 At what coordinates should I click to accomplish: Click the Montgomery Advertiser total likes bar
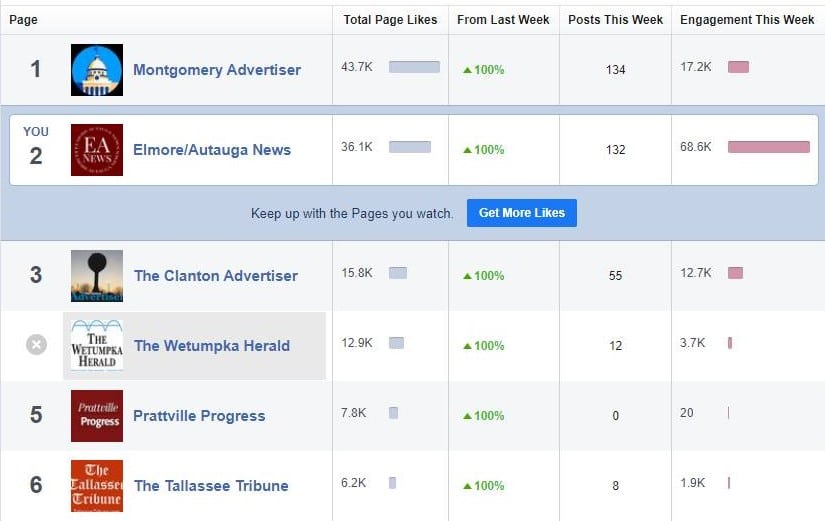(x=414, y=67)
